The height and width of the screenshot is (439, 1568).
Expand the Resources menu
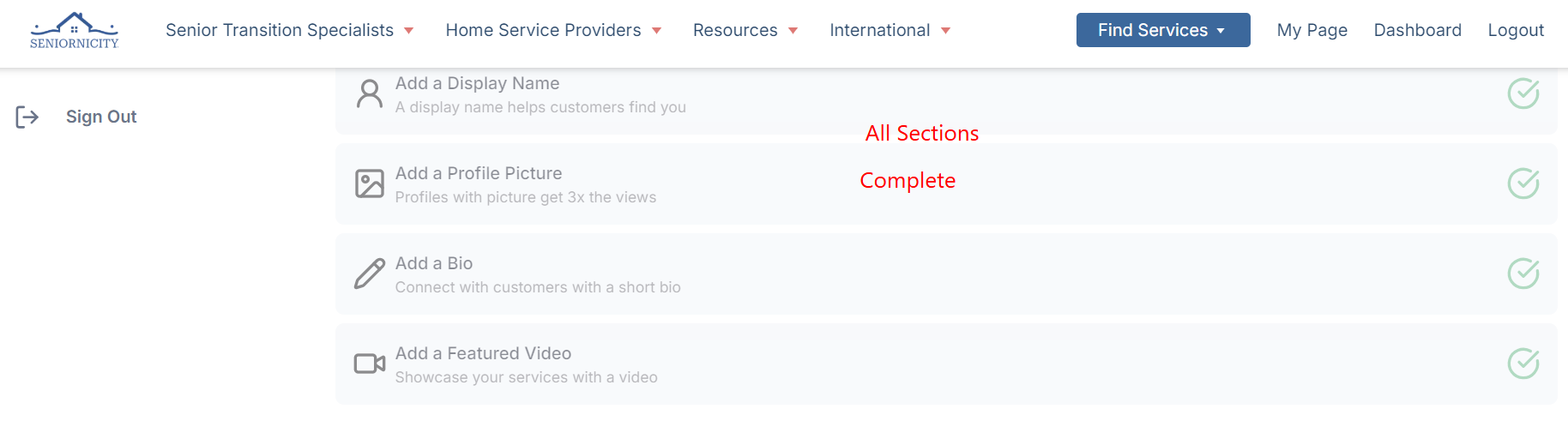(745, 30)
